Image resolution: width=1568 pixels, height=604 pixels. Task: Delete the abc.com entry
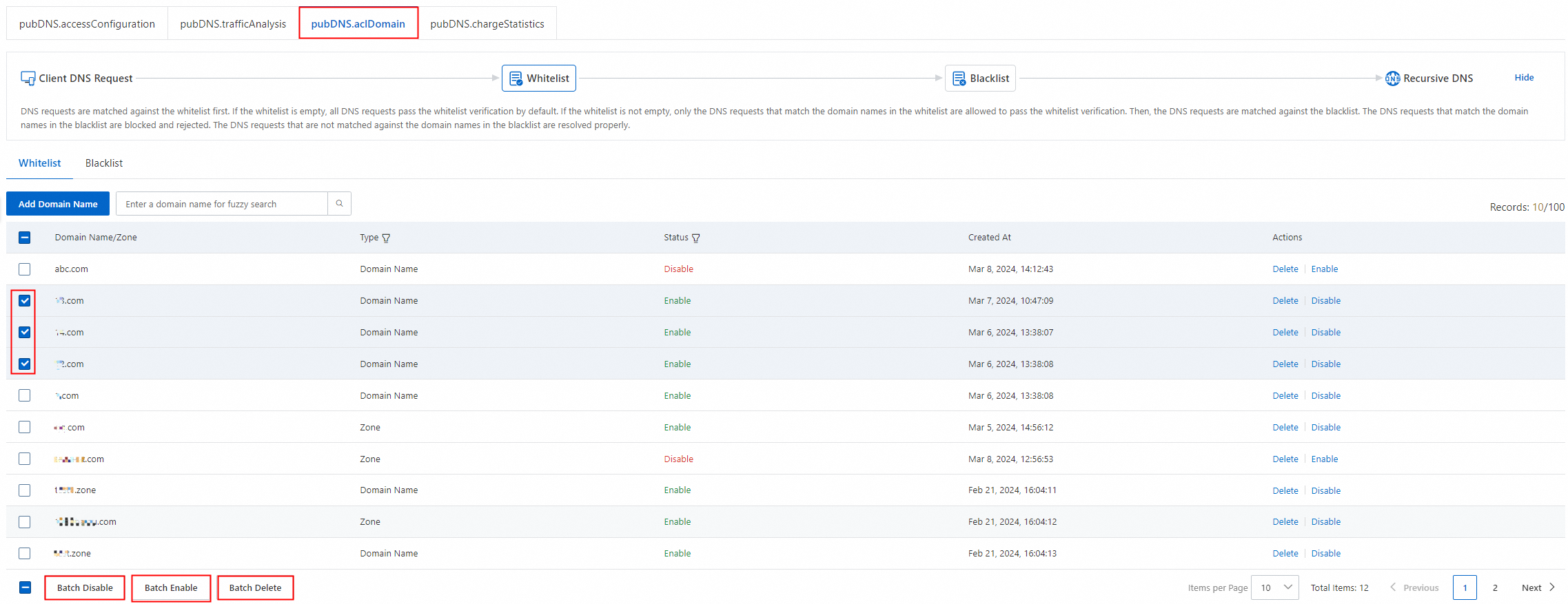point(1285,269)
